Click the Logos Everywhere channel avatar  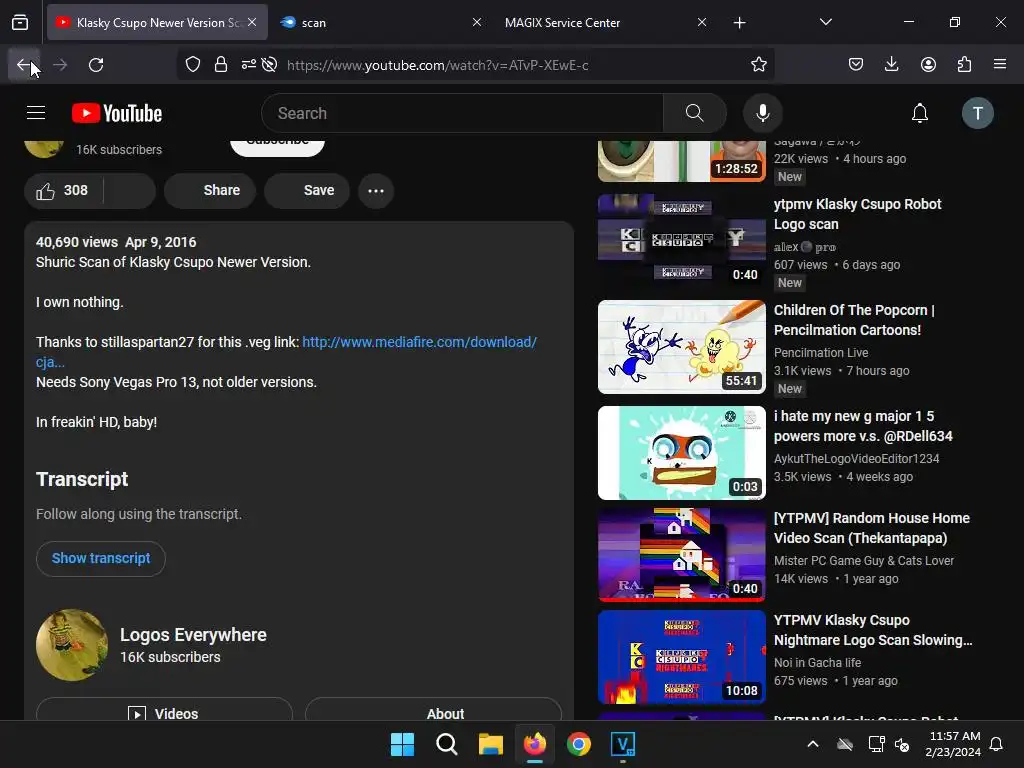pos(72,645)
